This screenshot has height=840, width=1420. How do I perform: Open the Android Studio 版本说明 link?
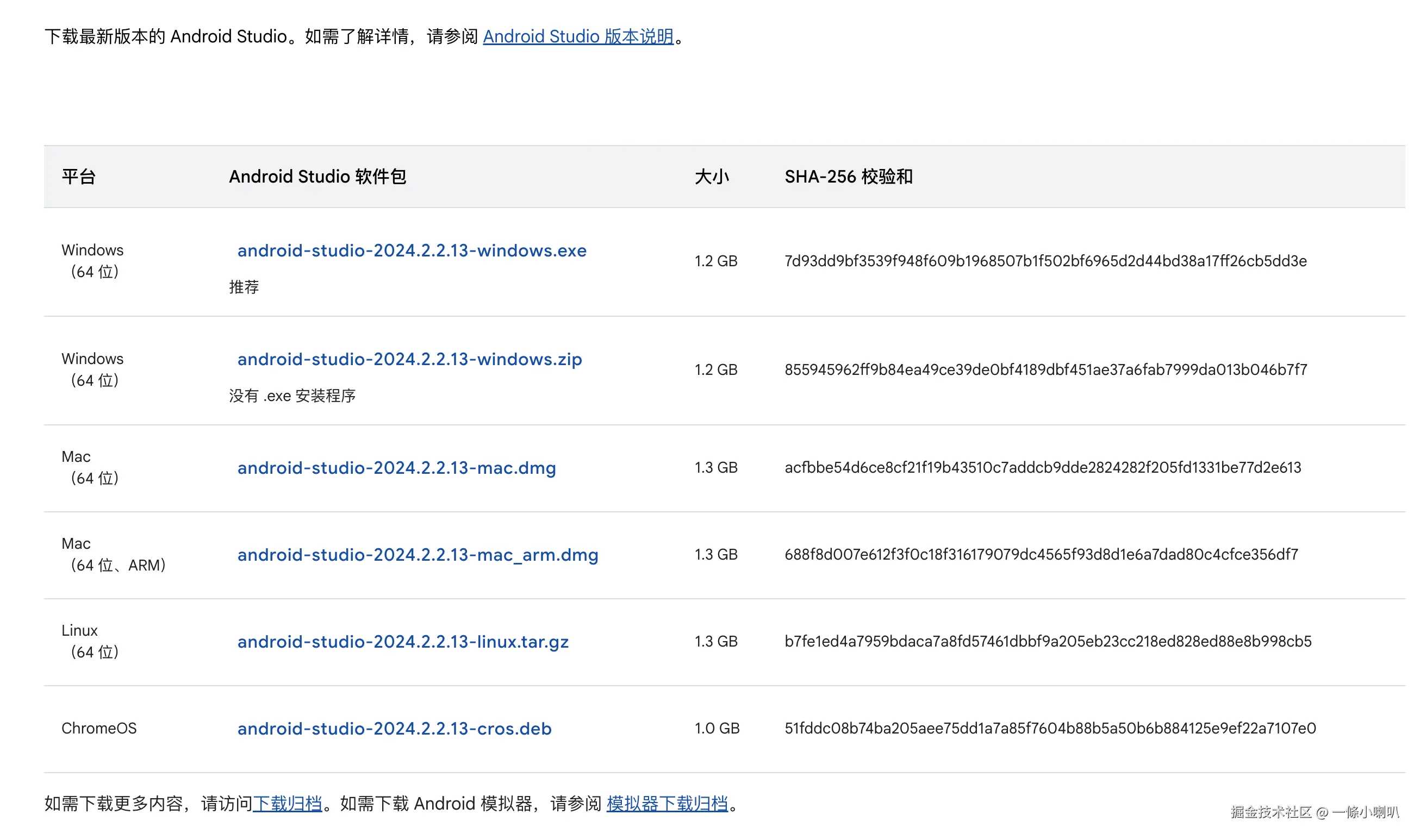coord(577,36)
